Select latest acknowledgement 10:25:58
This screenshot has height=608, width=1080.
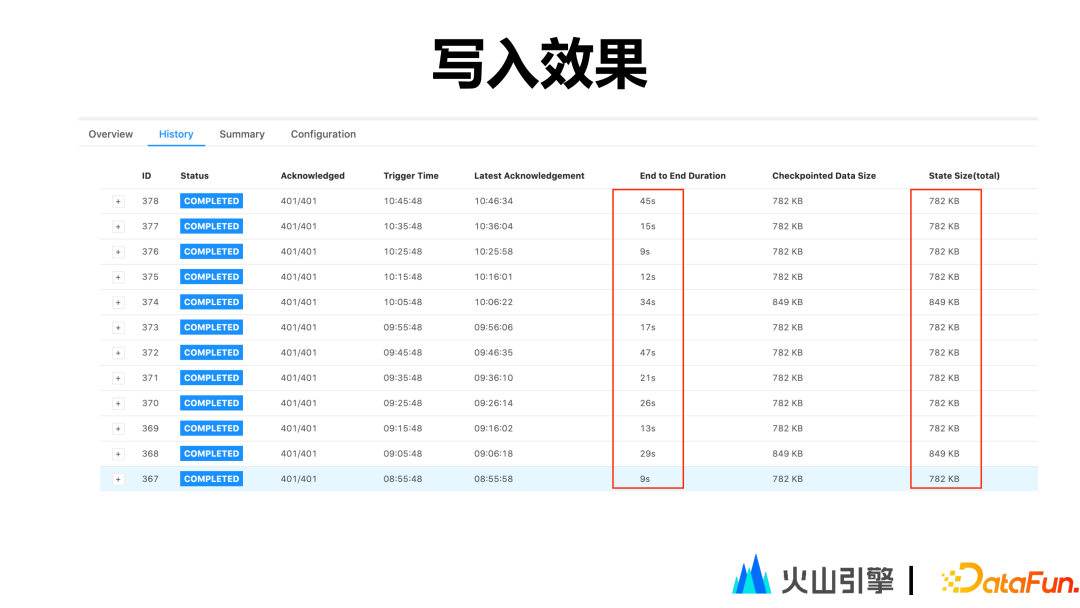pos(493,251)
